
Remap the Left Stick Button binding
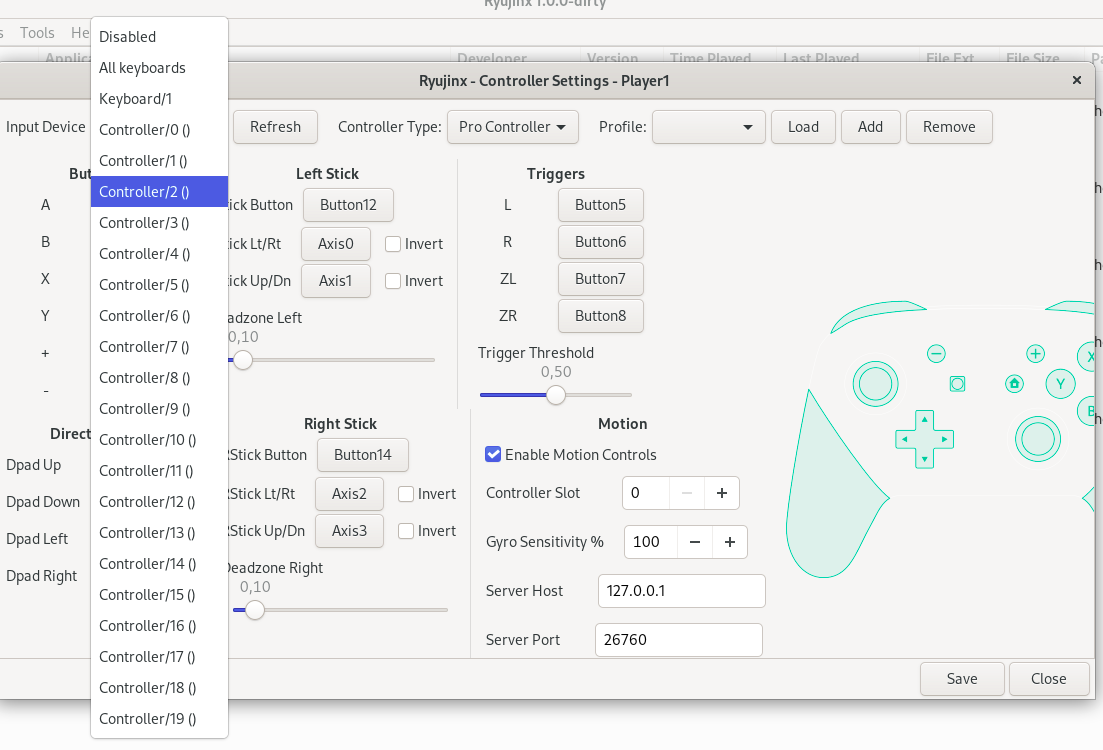(348, 204)
